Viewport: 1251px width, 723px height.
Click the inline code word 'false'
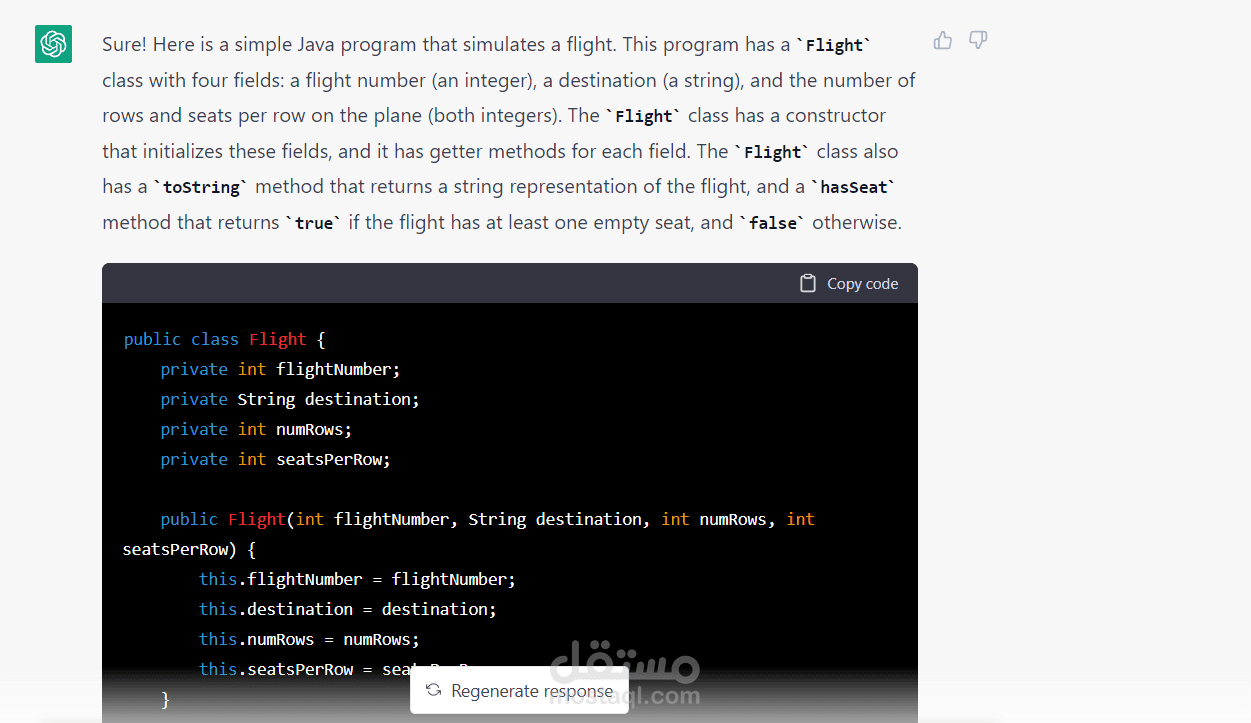[772, 223]
